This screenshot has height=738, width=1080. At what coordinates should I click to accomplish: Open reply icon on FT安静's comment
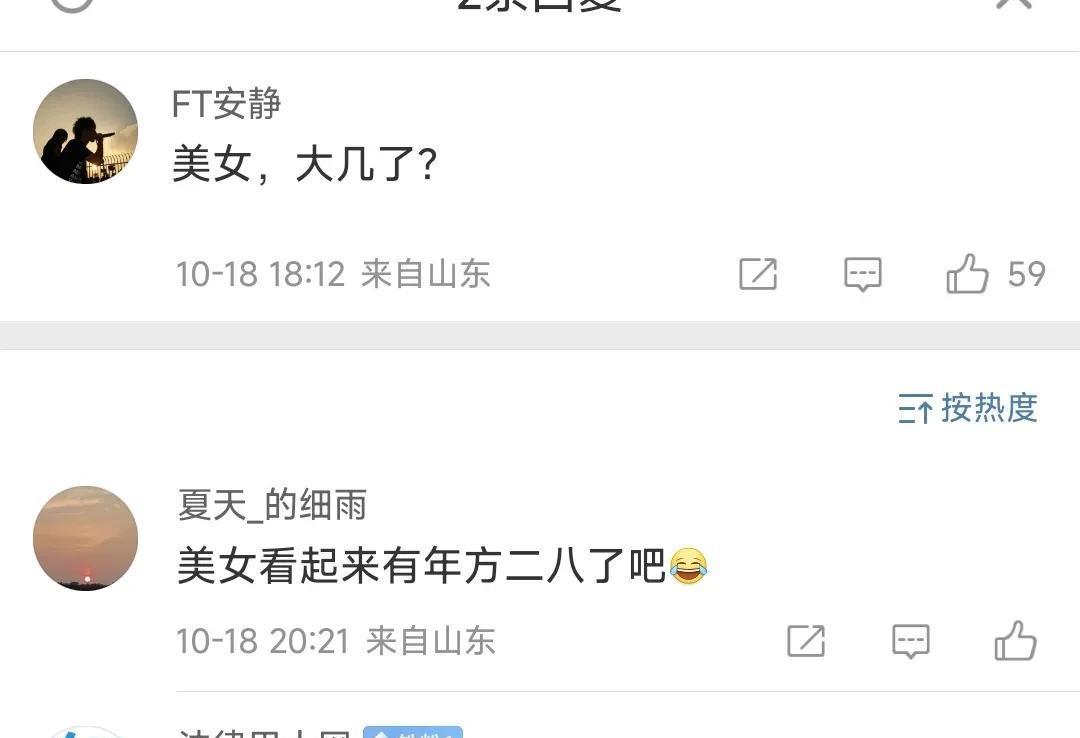[862, 274]
